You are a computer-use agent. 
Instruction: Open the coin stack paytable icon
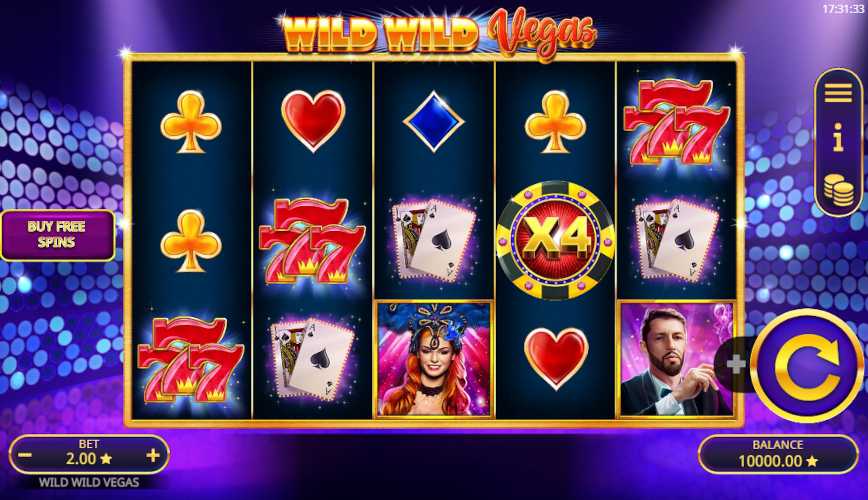(x=839, y=190)
